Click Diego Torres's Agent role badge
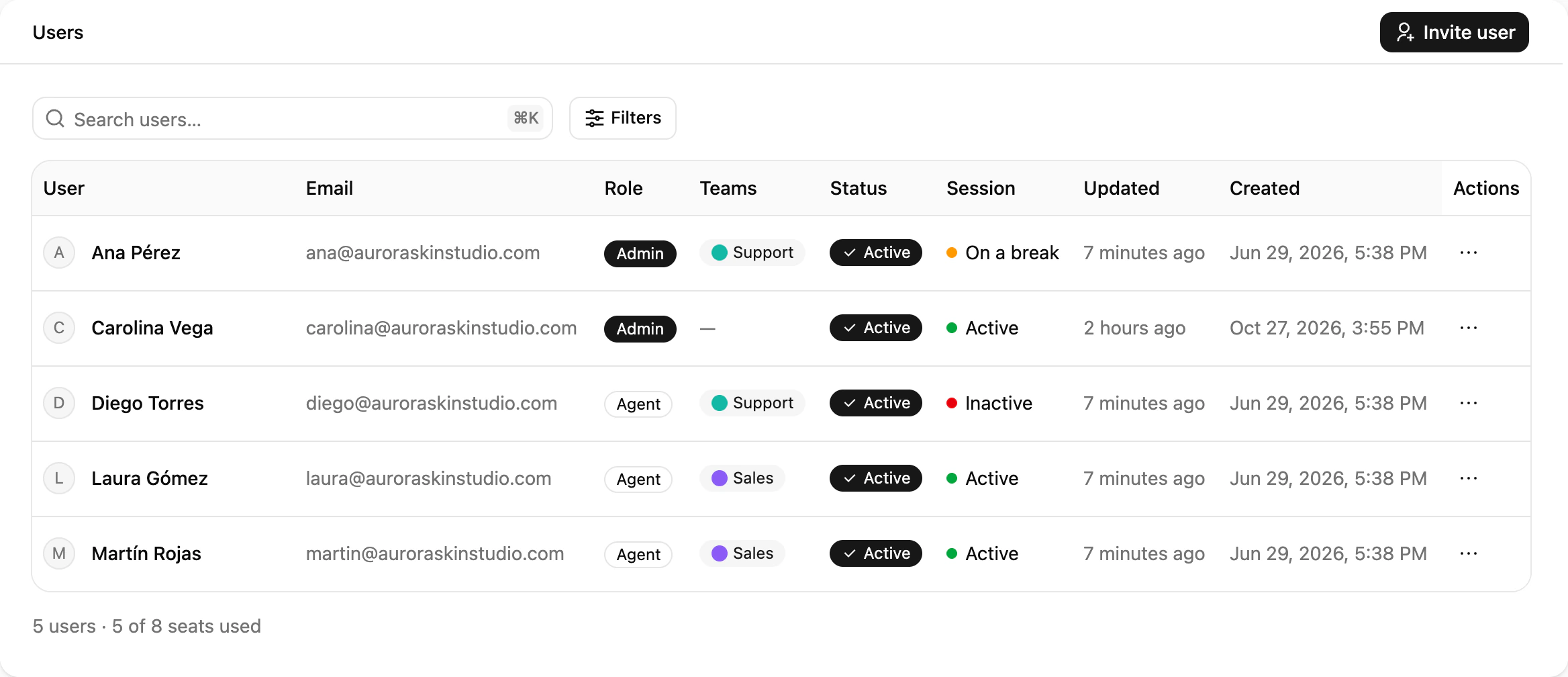Viewport: 1568px width, 677px height. (x=638, y=404)
